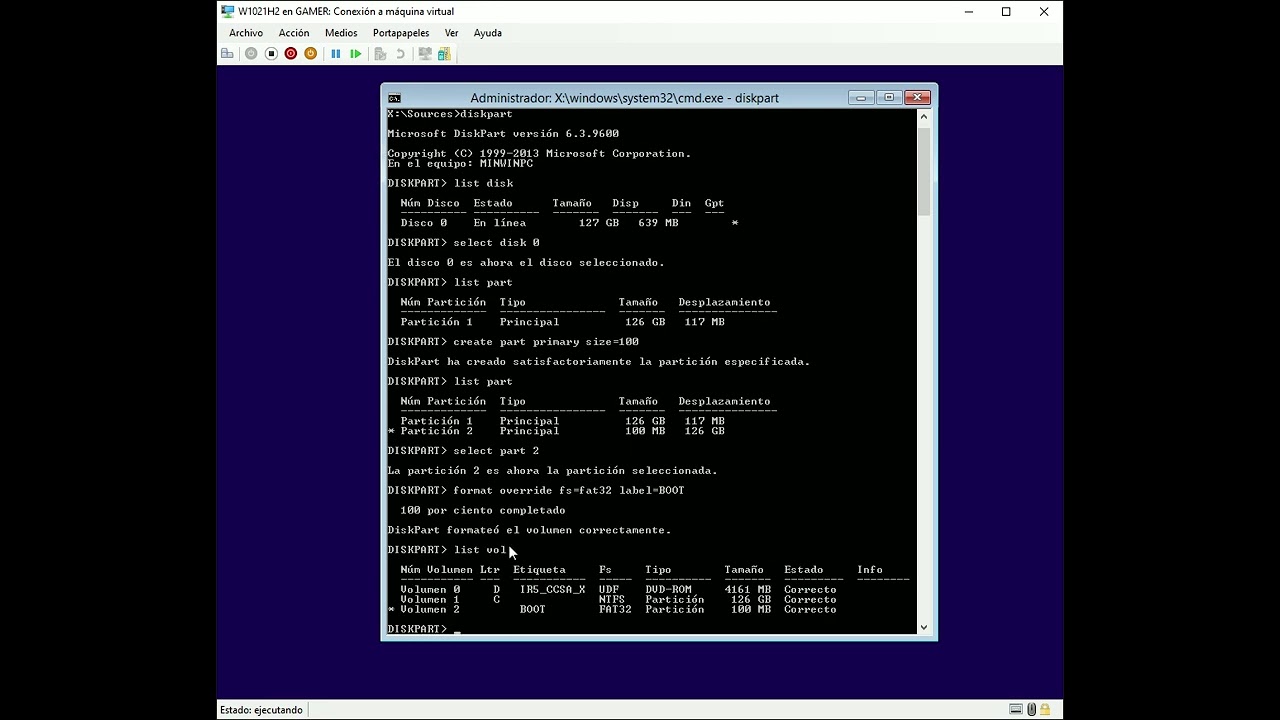Click the 'BOOT' label in Volumen 2 row
The height and width of the screenshot is (720, 1280).
coord(533,610)
